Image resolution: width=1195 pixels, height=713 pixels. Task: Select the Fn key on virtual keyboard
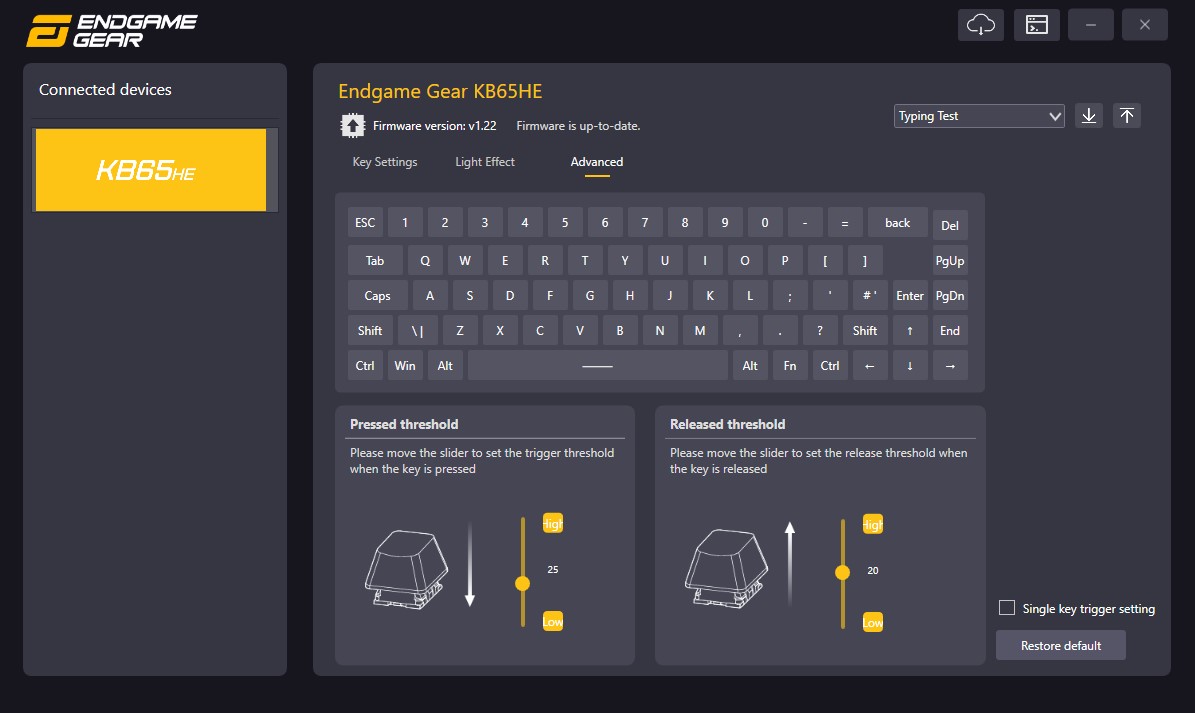790,366
